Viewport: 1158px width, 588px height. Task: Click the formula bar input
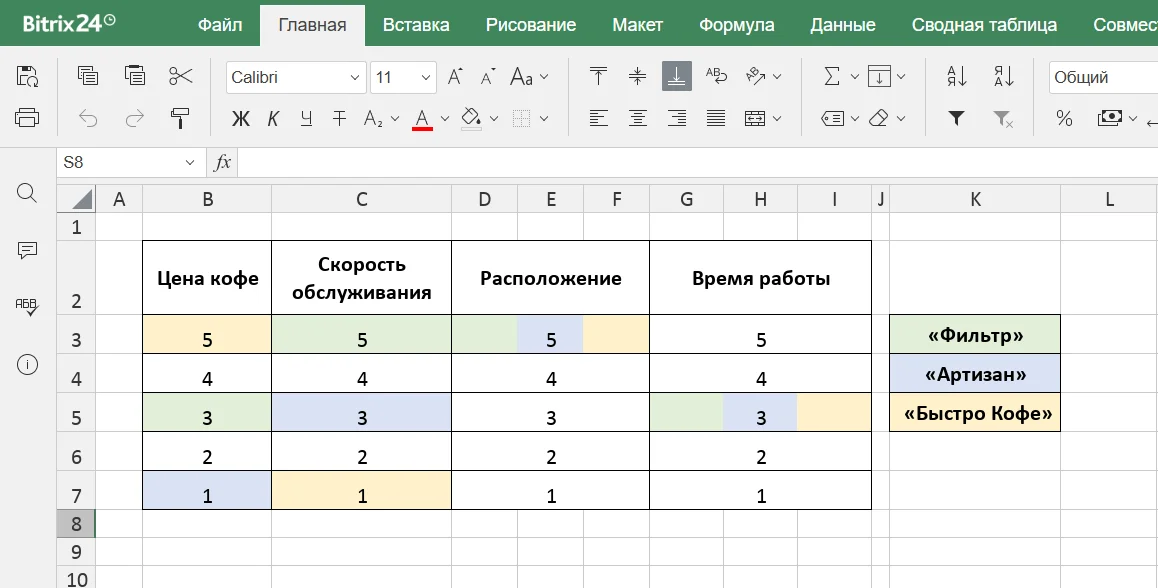click(x=698, y=163)
